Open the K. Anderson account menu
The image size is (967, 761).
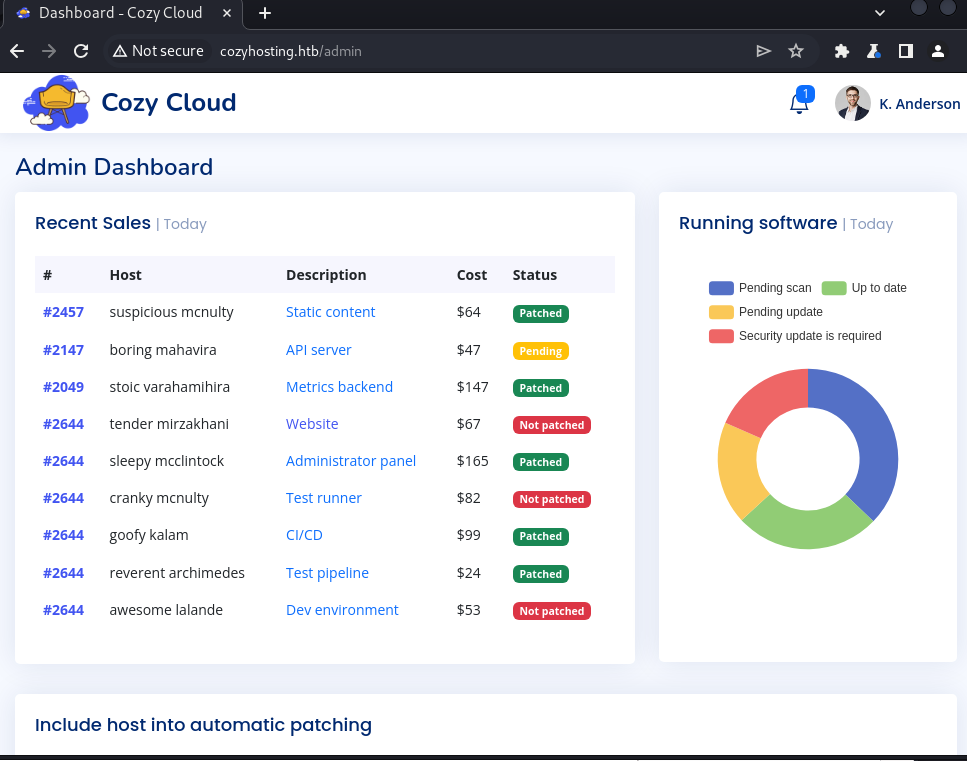point(919,103)
